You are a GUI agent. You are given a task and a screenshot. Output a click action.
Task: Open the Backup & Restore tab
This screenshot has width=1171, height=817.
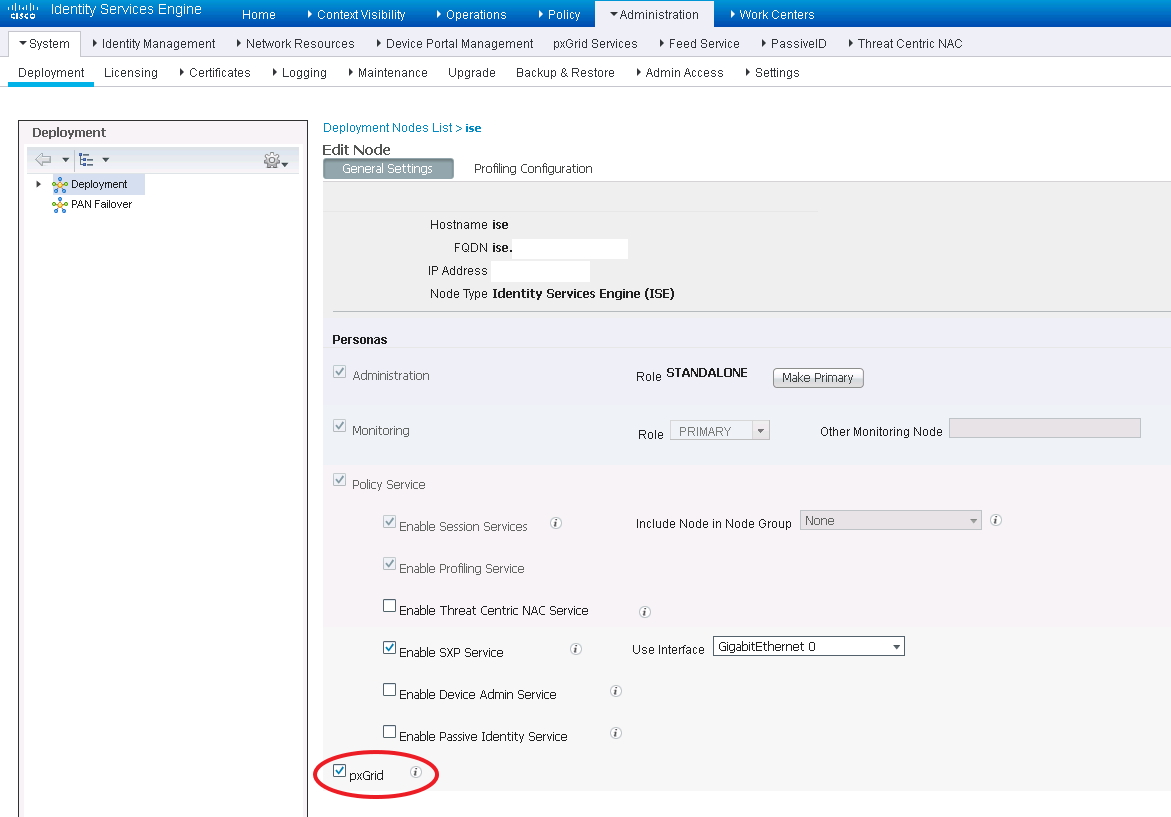(565, 72)
